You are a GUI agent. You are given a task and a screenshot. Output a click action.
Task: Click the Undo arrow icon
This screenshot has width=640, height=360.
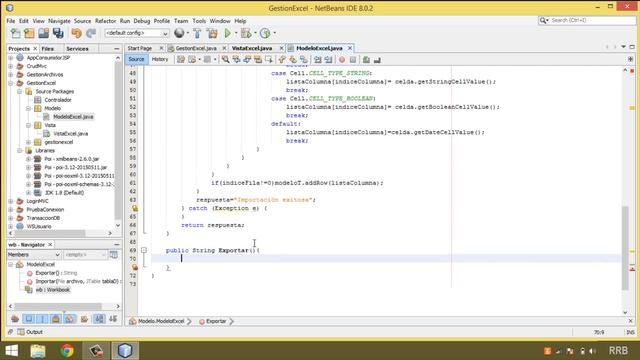coord(76,33)
